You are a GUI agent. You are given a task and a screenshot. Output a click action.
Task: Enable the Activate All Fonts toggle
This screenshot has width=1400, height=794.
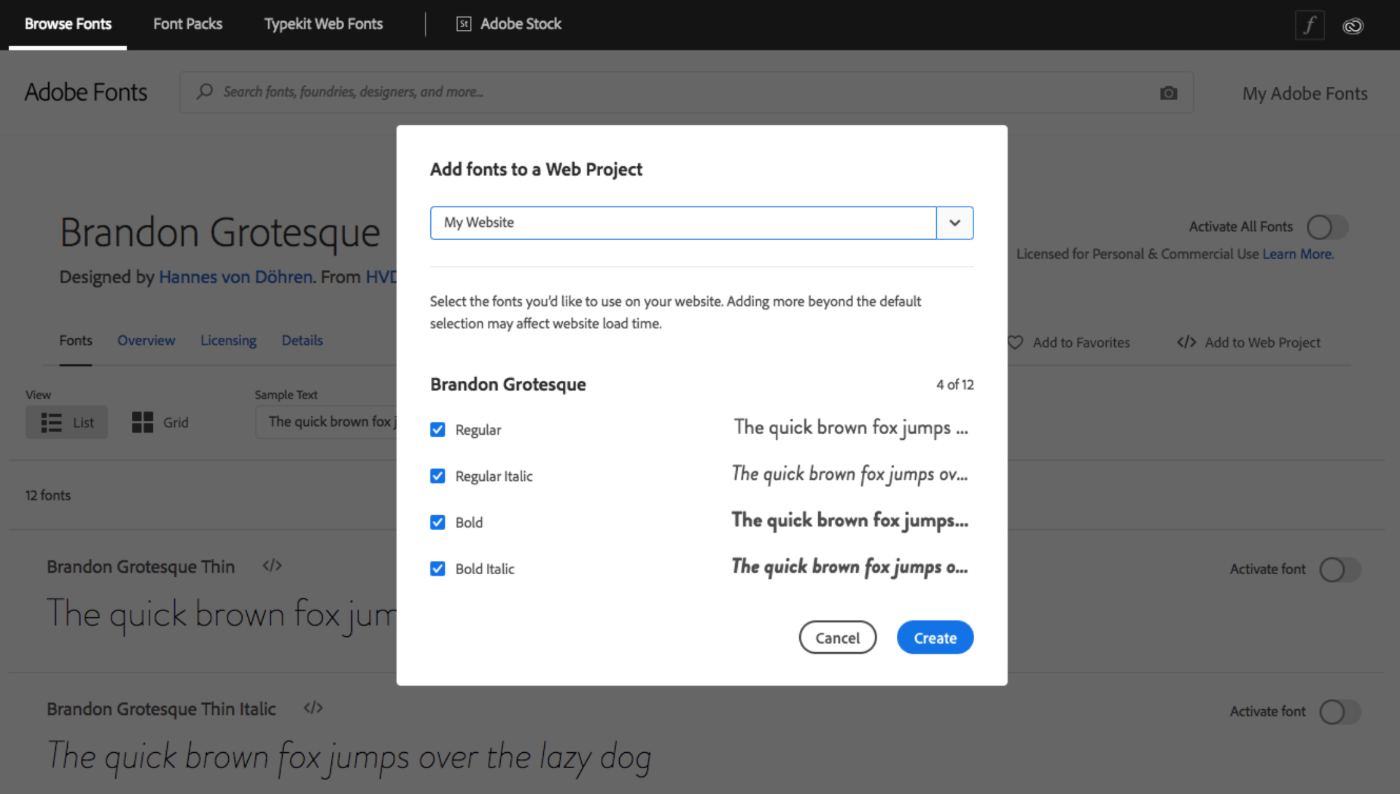pyautogui.click(x=1327, y=227)
